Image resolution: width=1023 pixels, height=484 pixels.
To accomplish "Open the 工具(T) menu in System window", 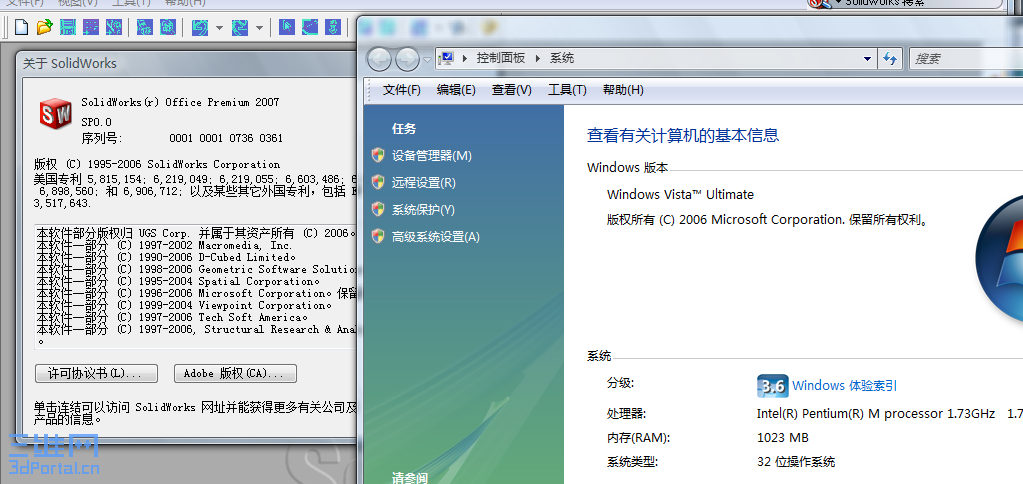I will tap(567, 90).
